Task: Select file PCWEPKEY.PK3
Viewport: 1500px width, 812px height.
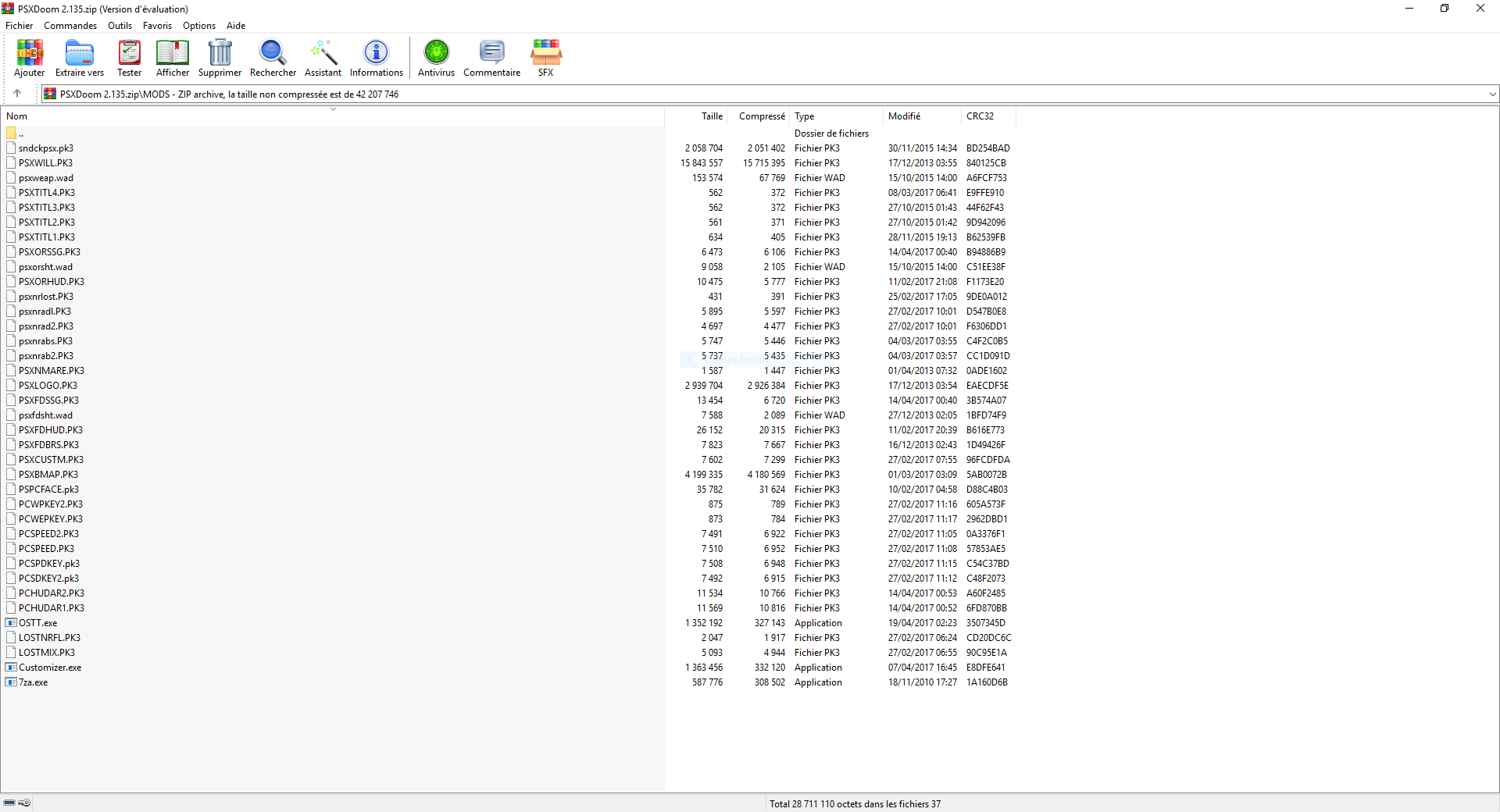Action: coord(51,519)
